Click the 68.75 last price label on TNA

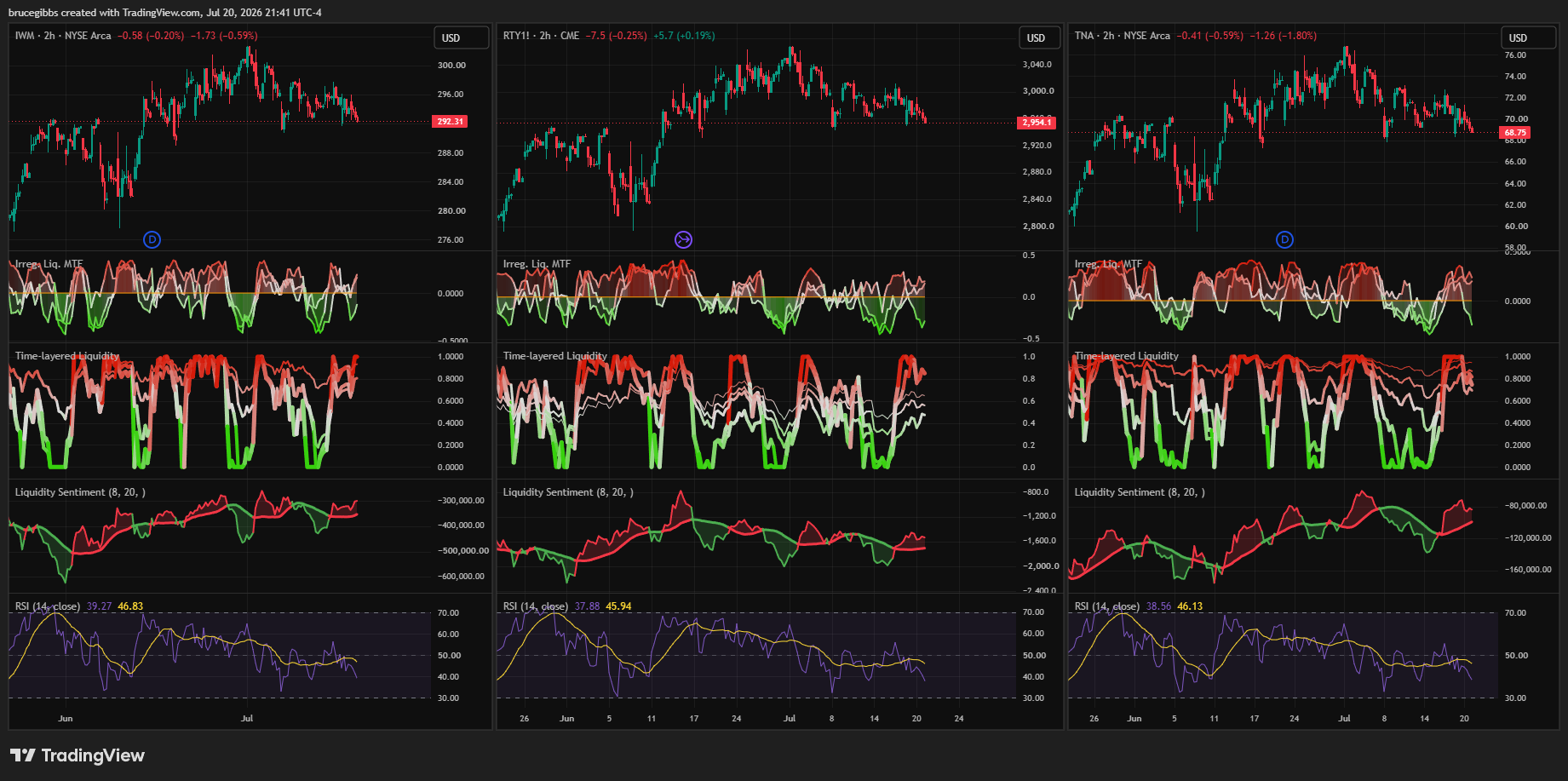1515,133
